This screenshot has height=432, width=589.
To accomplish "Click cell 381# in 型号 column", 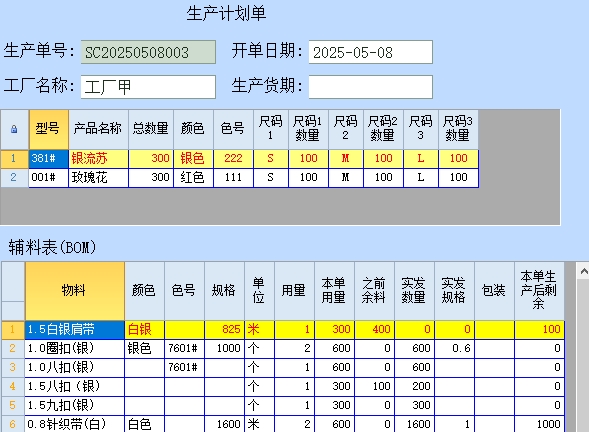I will (49, 159).
